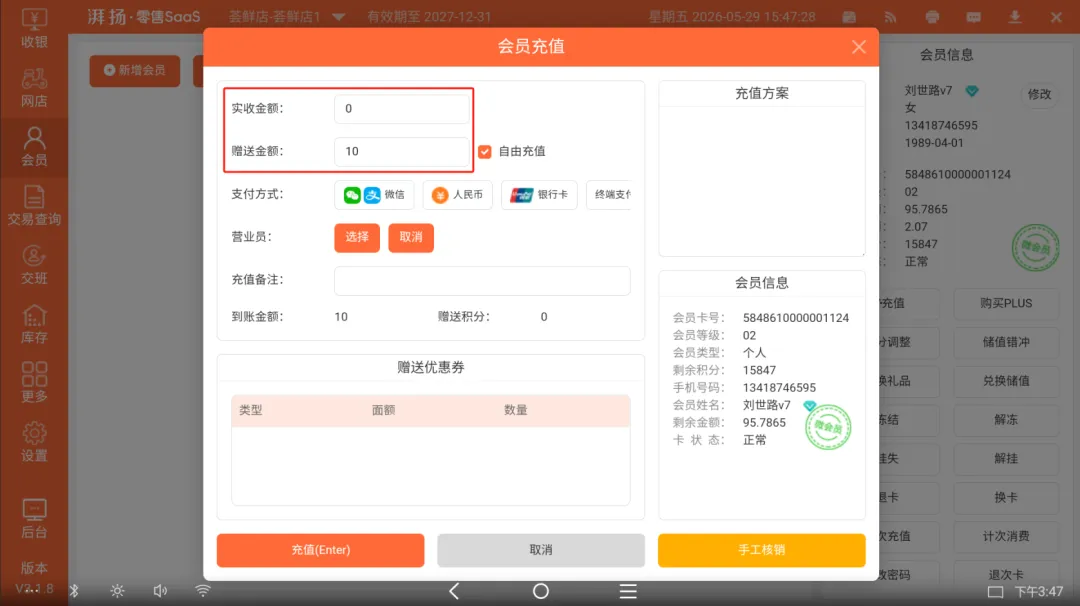Viewport: 1080px width, 606px height.
Task: Click the 新增会员 button in background
Action: click(135, 71)
